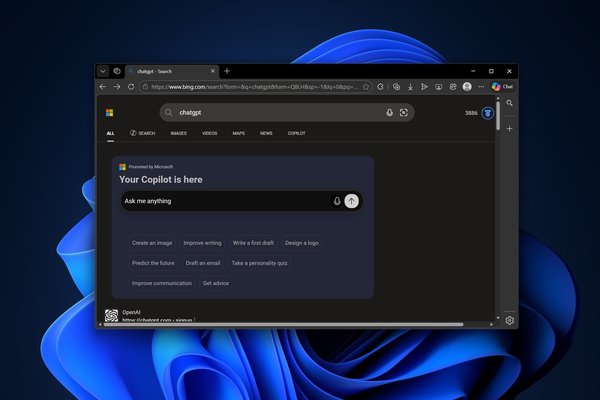
Task: Click the Share send-arrow toolbar icon
Action: [x=424, y=87]
